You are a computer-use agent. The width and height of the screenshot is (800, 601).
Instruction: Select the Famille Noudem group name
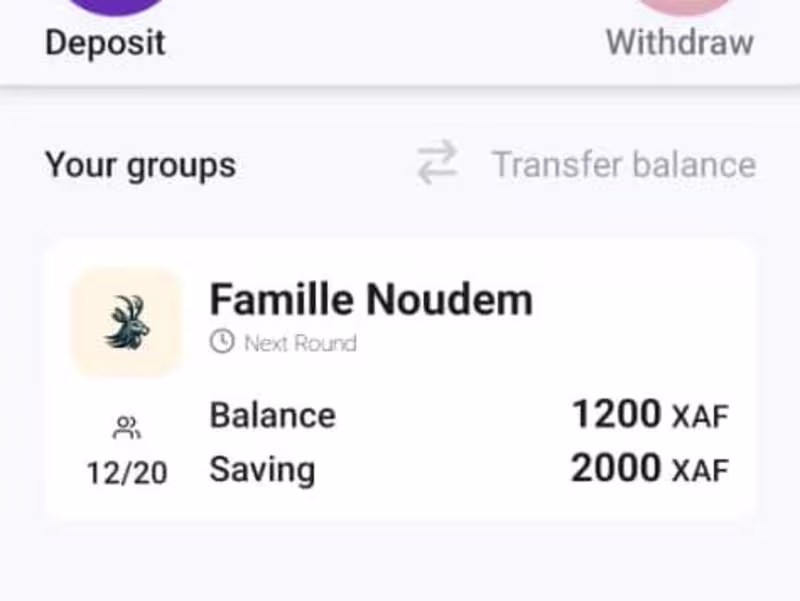[x=371, y=299]
